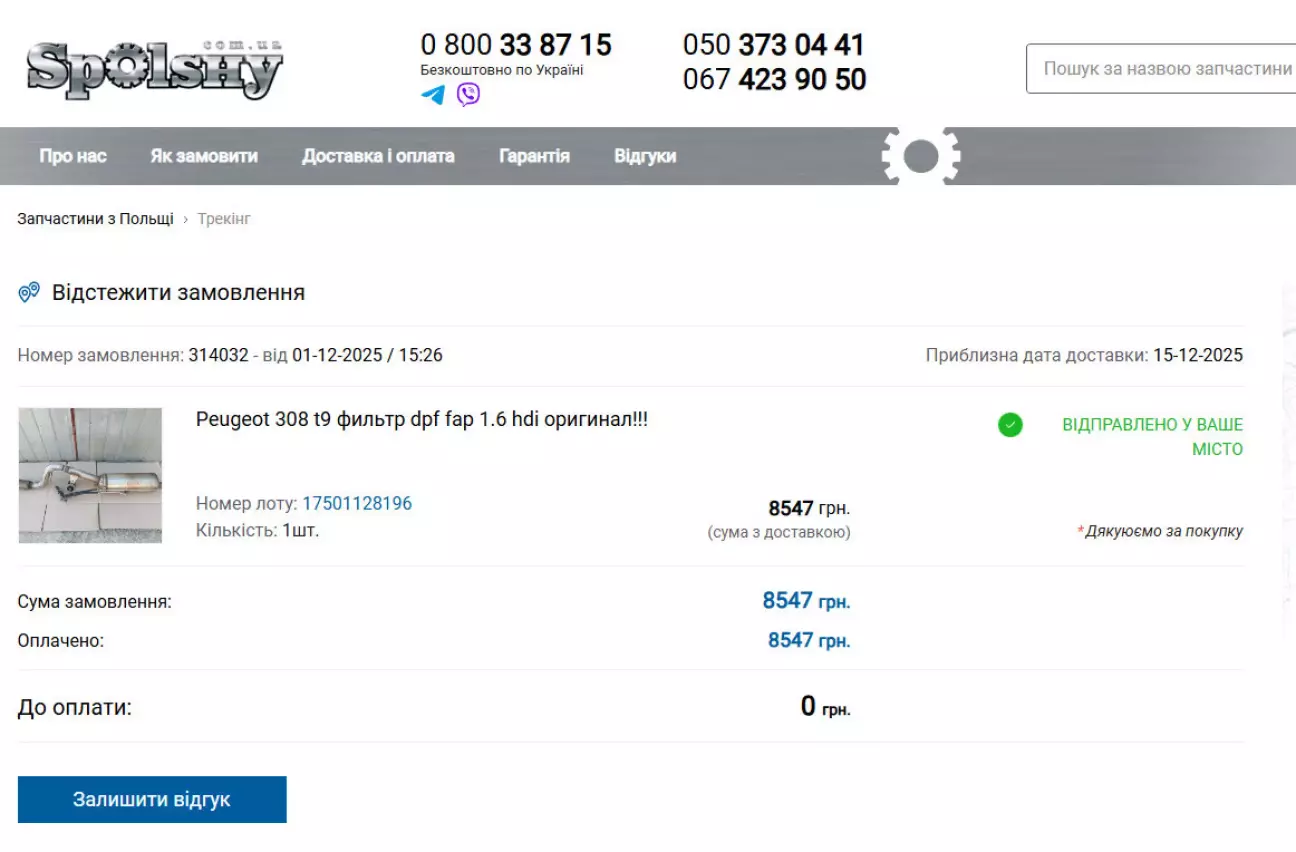The width and height of the screenshot is (1296, 852).
Task: Open the Відгуки page
Action: [645, 156]
